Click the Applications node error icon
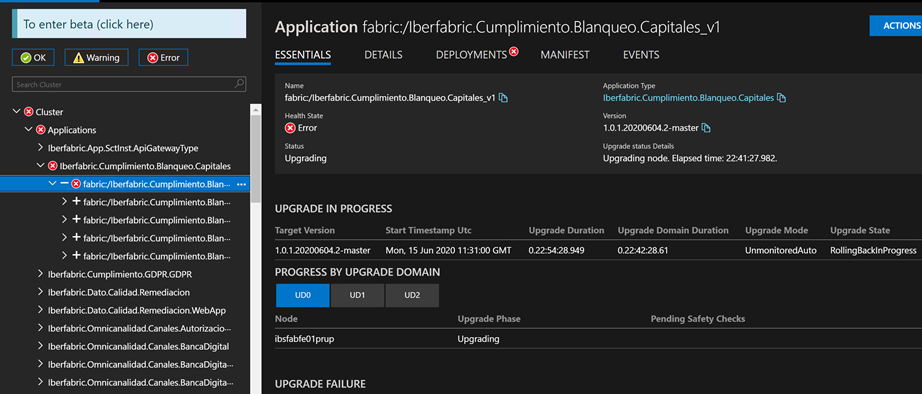The image size is (922, 394). [x=40, y=130]
